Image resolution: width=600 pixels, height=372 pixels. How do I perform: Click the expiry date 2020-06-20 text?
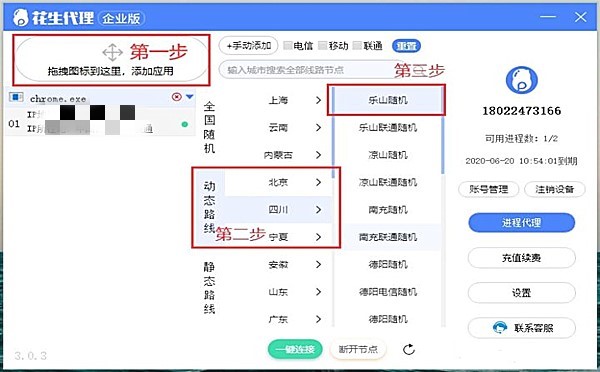pos(522,161)
